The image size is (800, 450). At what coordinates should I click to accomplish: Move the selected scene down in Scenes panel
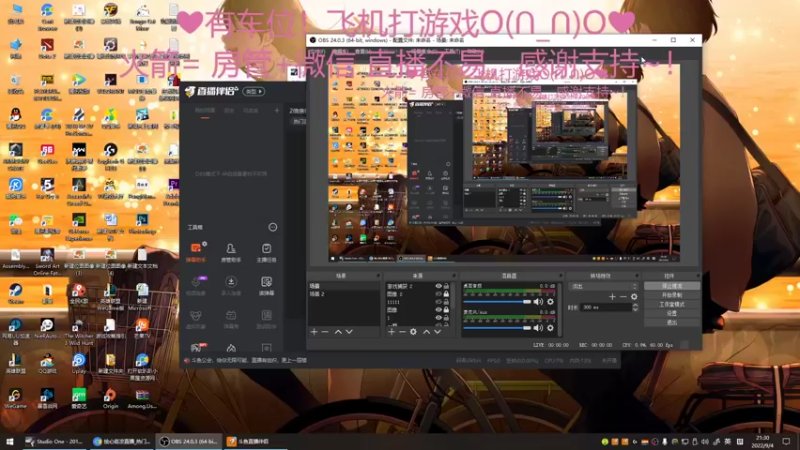(349, 332)
